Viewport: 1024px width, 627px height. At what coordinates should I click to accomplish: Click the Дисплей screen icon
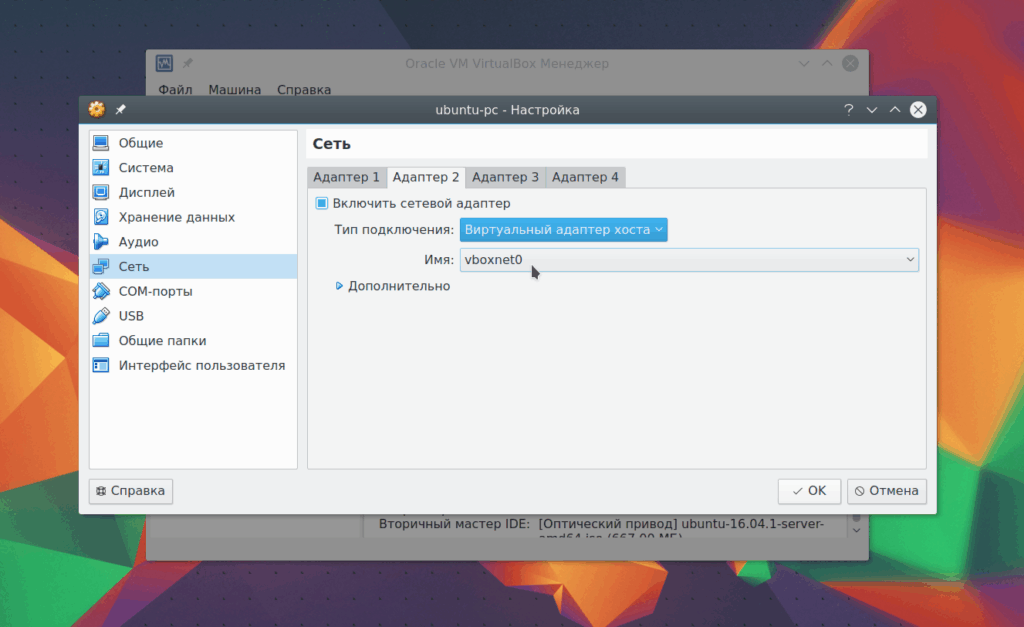(101, 192)
